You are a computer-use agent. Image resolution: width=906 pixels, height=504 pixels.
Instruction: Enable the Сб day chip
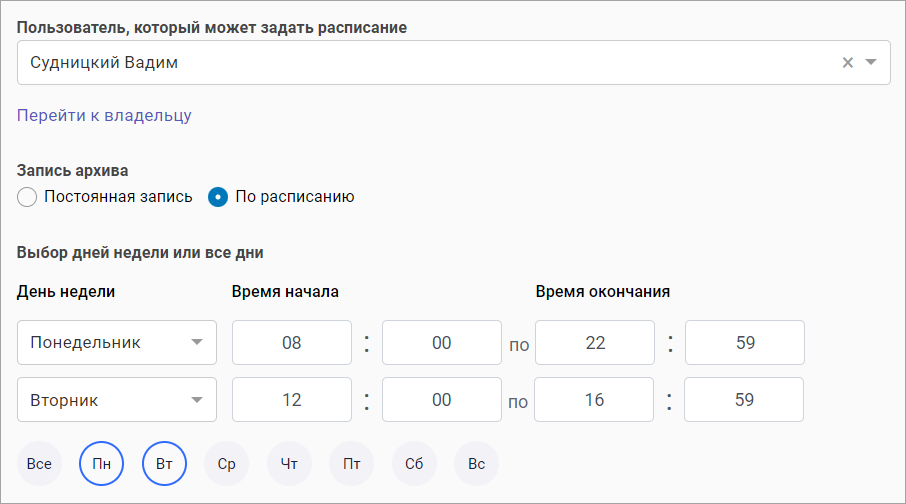(x=414, y=464)
